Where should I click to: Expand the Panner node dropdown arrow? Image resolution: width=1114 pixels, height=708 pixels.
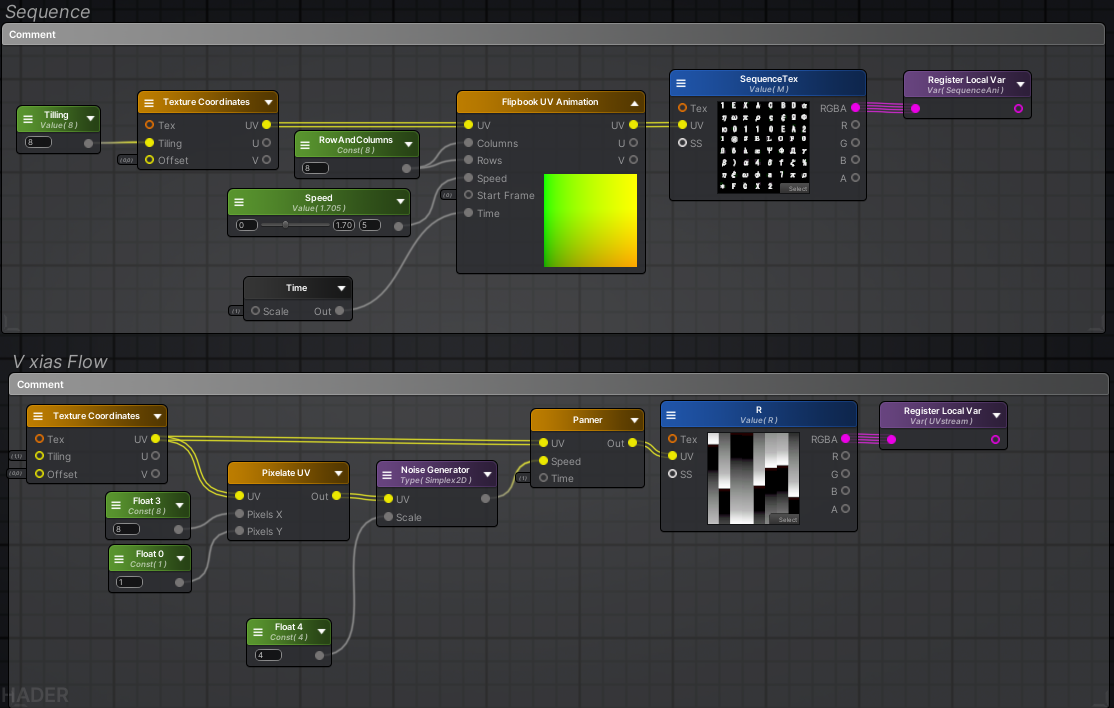[x=634, y=420]
